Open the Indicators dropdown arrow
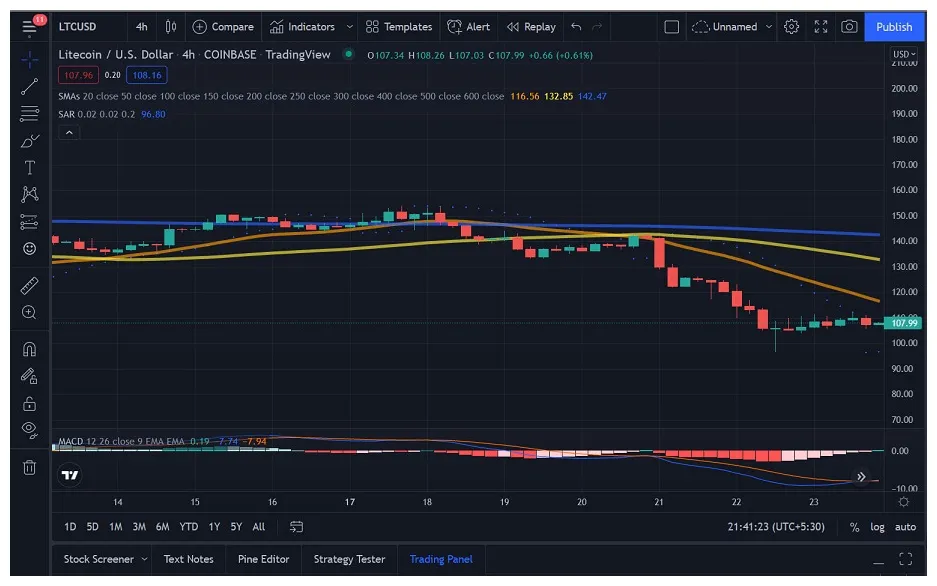Screen dimensions: 937x586 349,27
